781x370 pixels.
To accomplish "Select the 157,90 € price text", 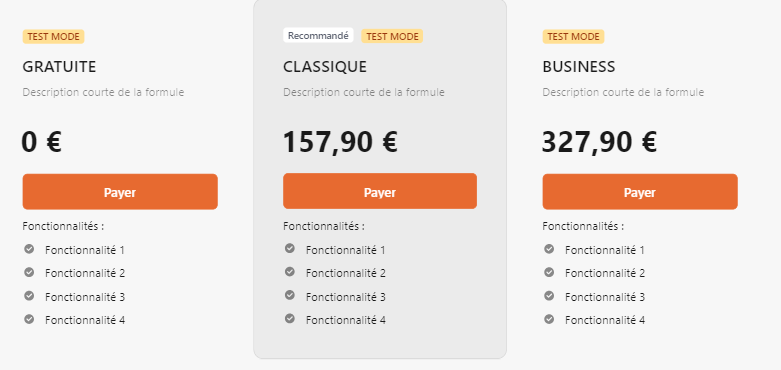I will coord(340,142).
